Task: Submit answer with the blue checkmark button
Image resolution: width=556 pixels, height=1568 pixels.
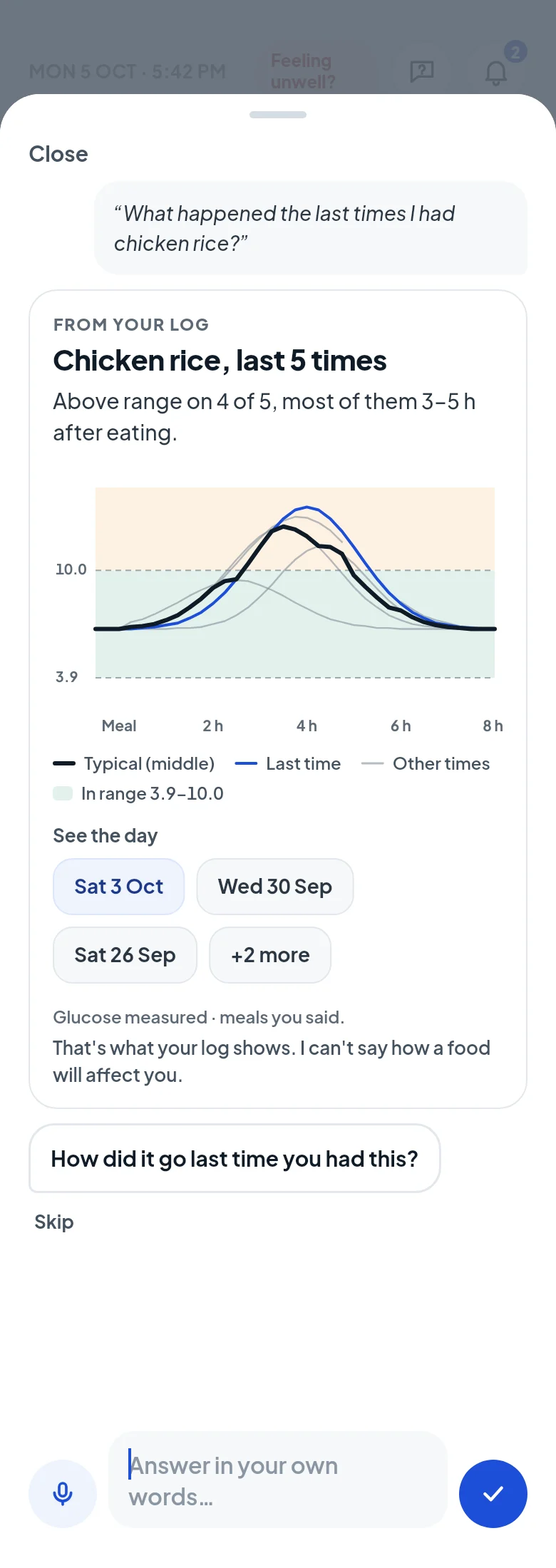Action: click(493, 1493)
